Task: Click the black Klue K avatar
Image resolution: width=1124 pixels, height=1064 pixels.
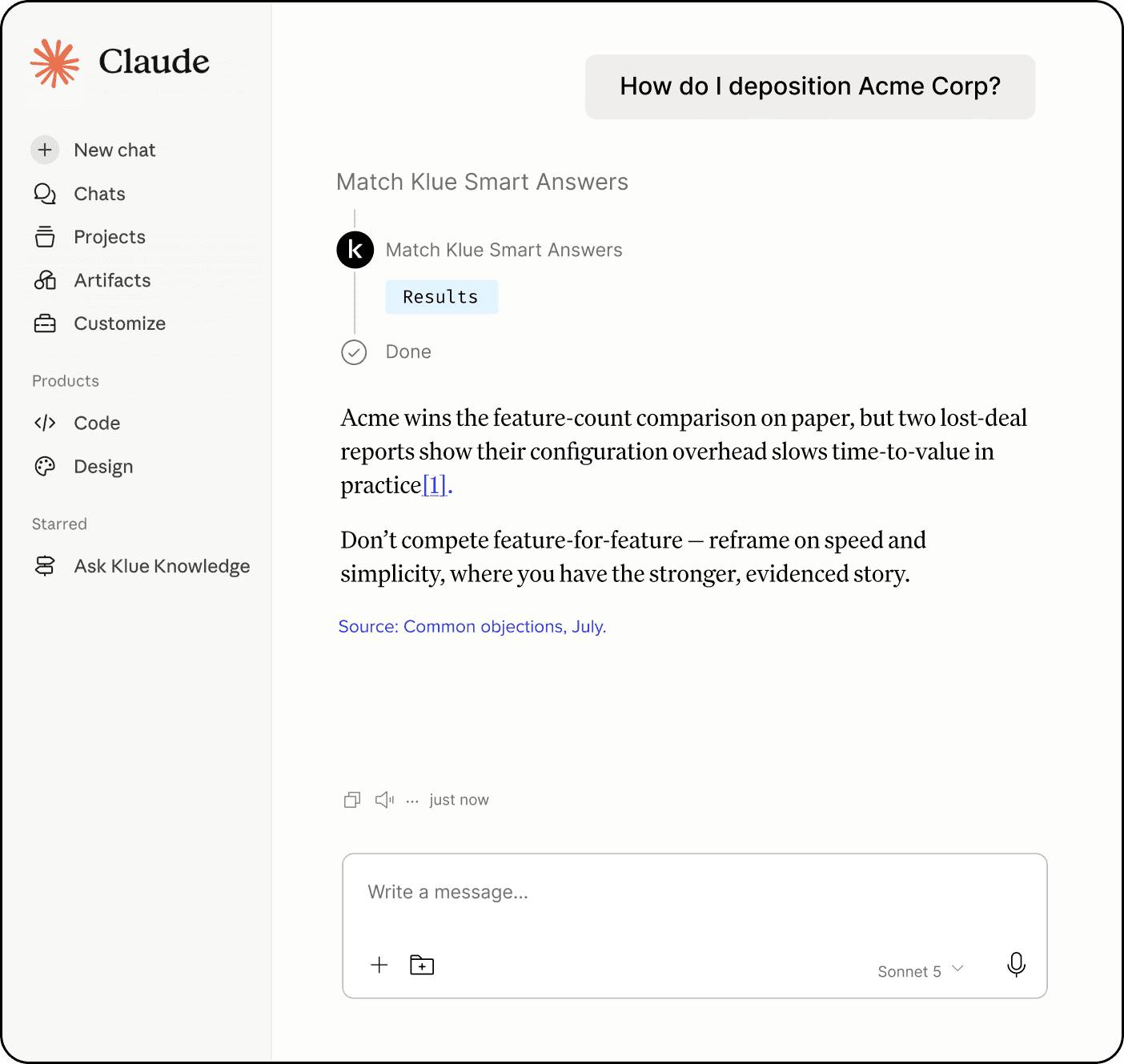Action: (x=355, y=250)
